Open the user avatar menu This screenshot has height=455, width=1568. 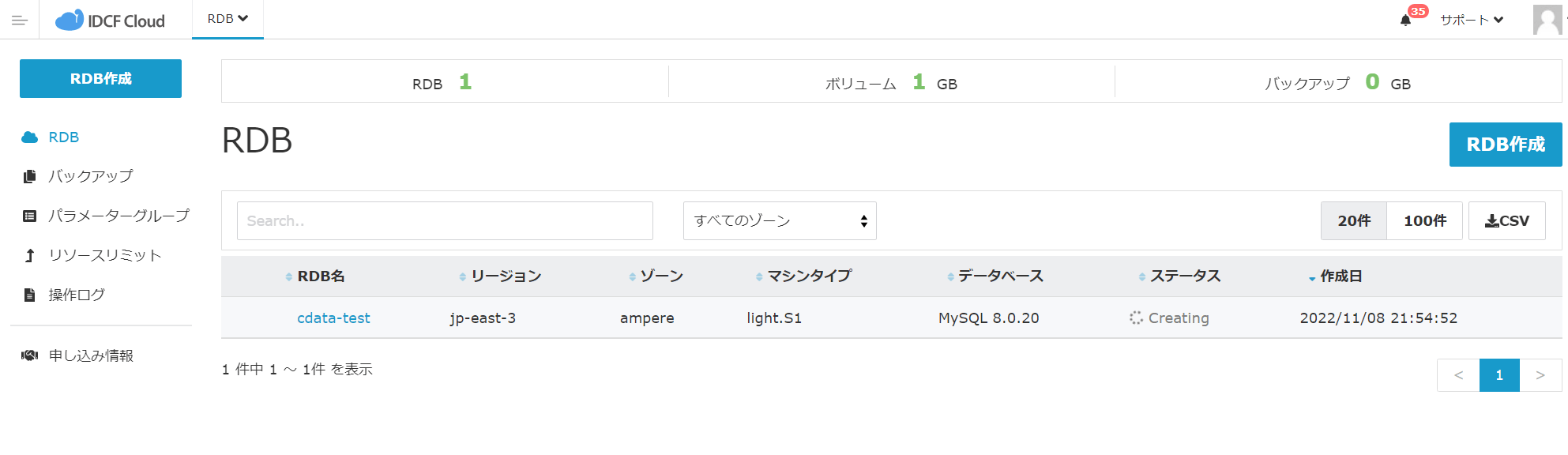coord(1547,20)
